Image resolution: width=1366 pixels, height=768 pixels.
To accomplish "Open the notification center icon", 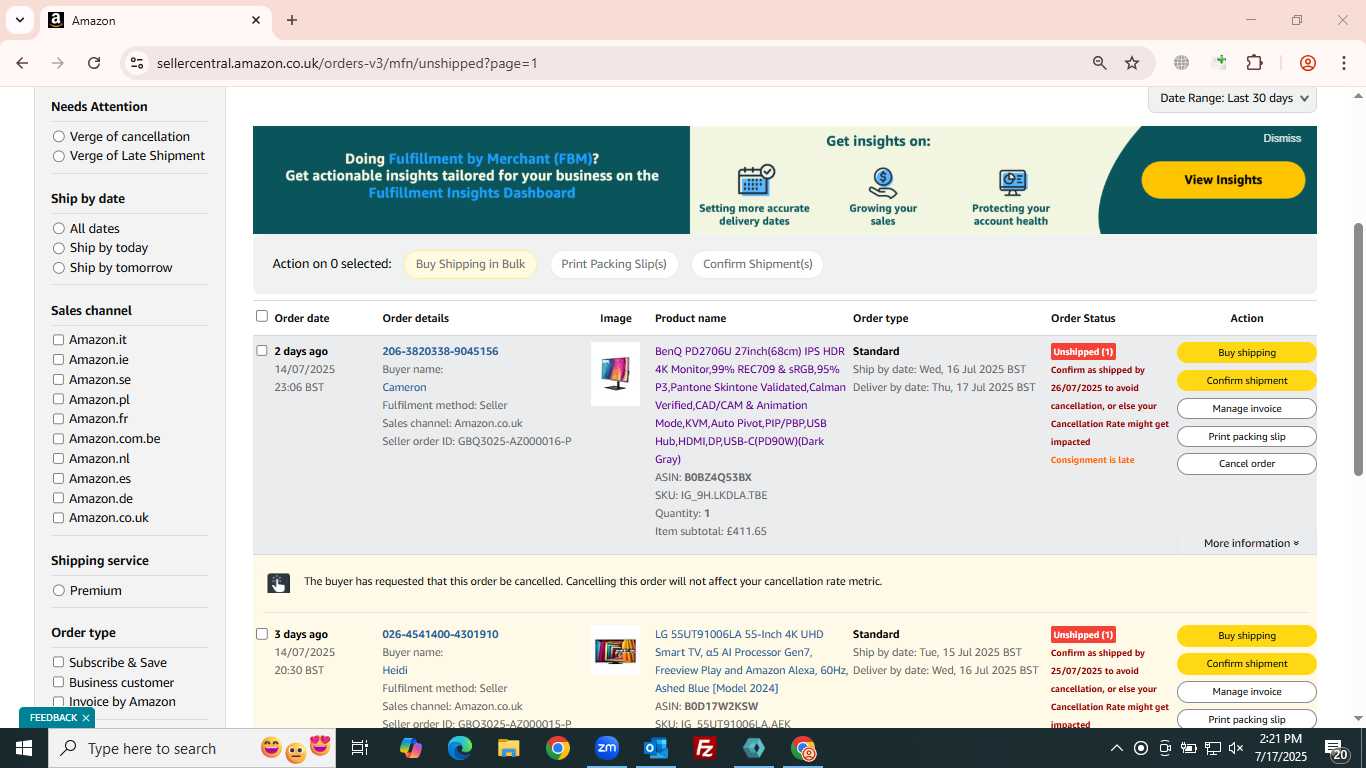I will (1336, 750).
